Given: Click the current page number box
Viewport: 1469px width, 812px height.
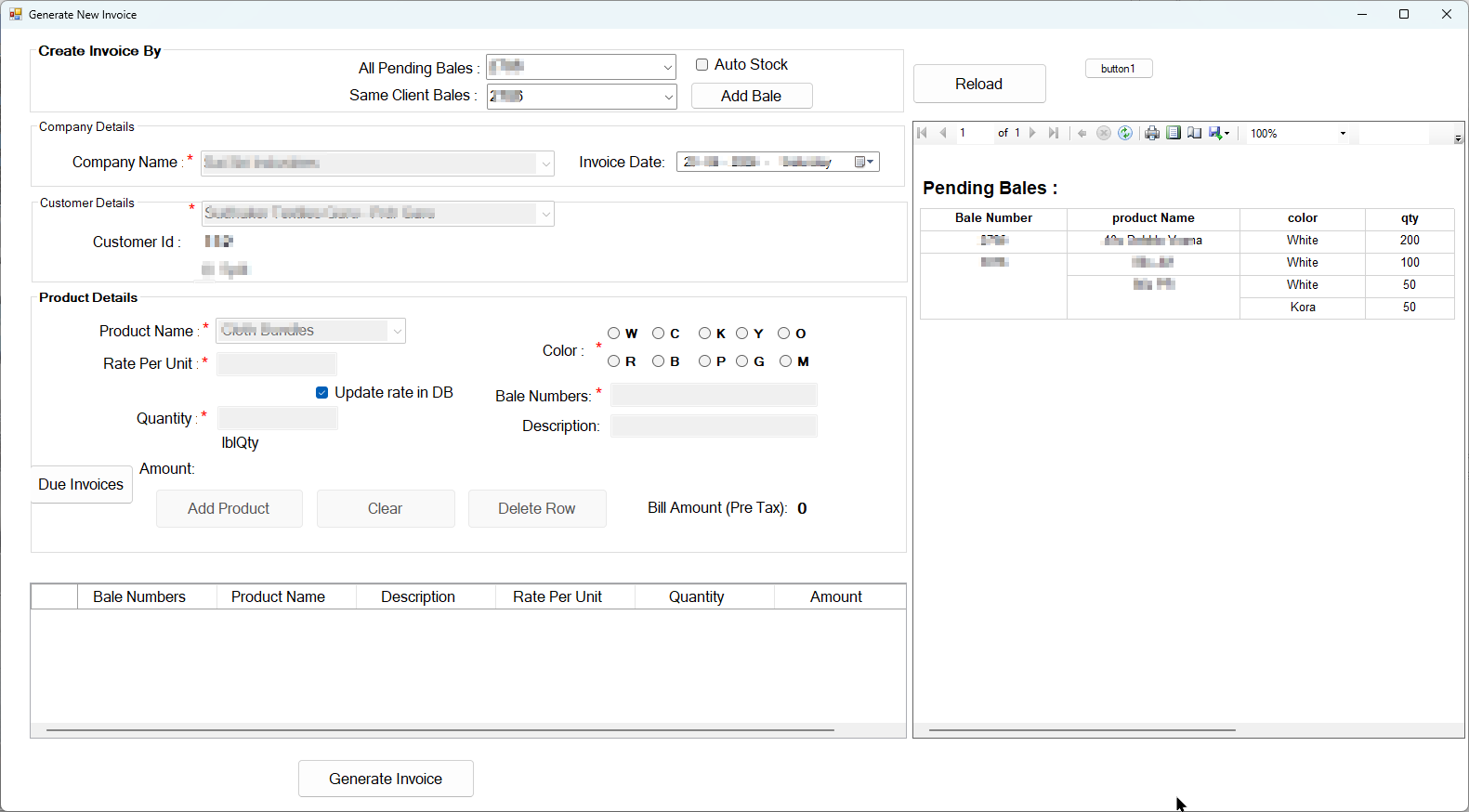Looking at the screenshot, I should pyautogui.click(x=974, y=133).
